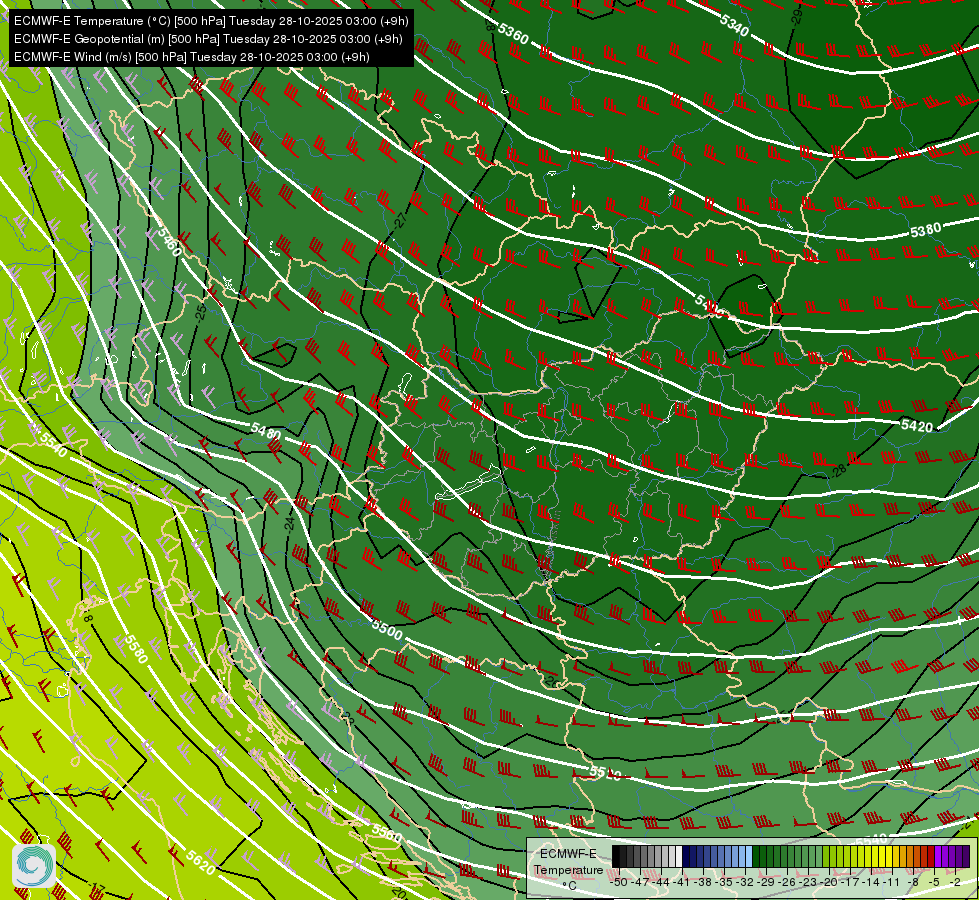Click the 5460 geopotential contour label

pos(169,242)
